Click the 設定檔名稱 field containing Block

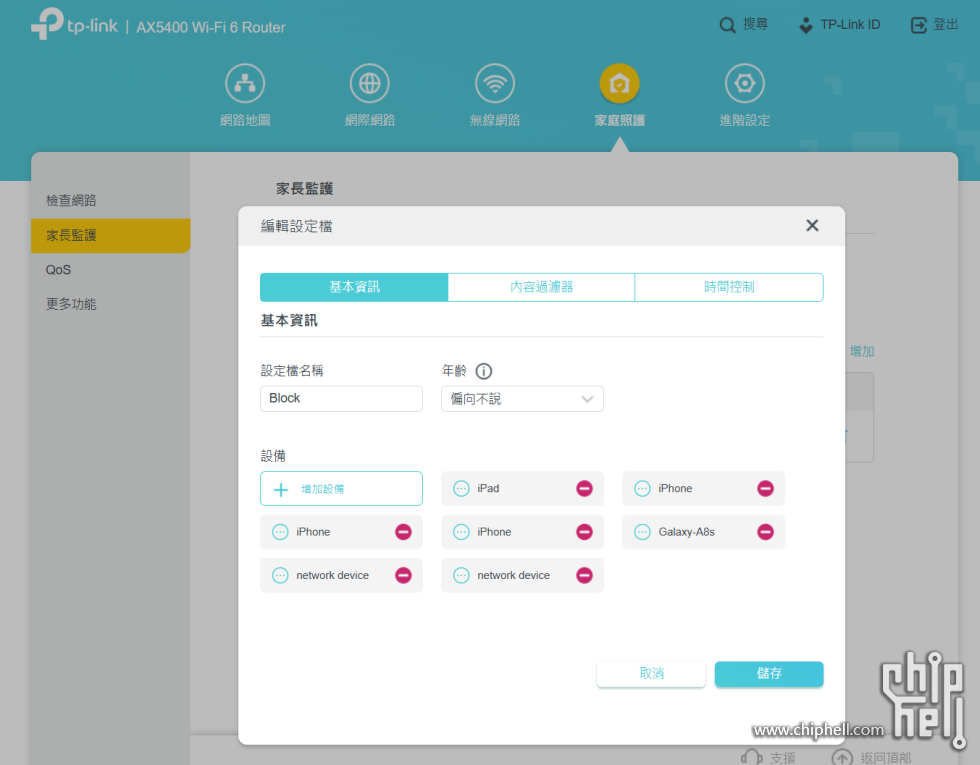click(341, 399)
